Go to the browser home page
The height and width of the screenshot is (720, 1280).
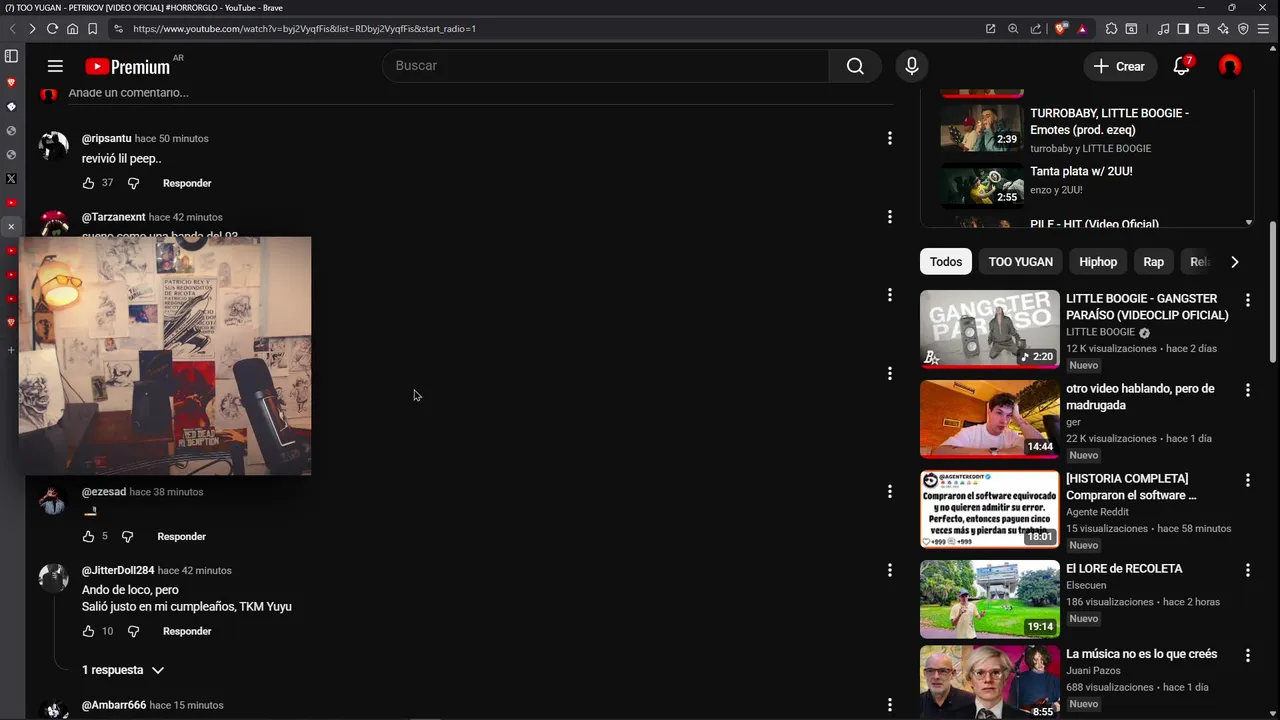point(72,29)
